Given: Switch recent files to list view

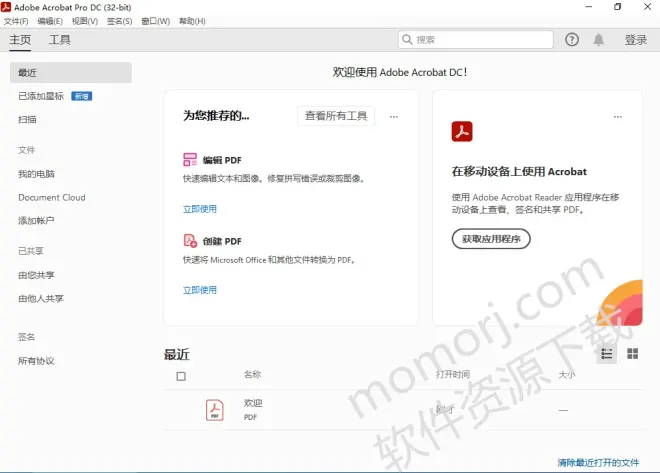Looking at the screenshot, I should (607, 354).
